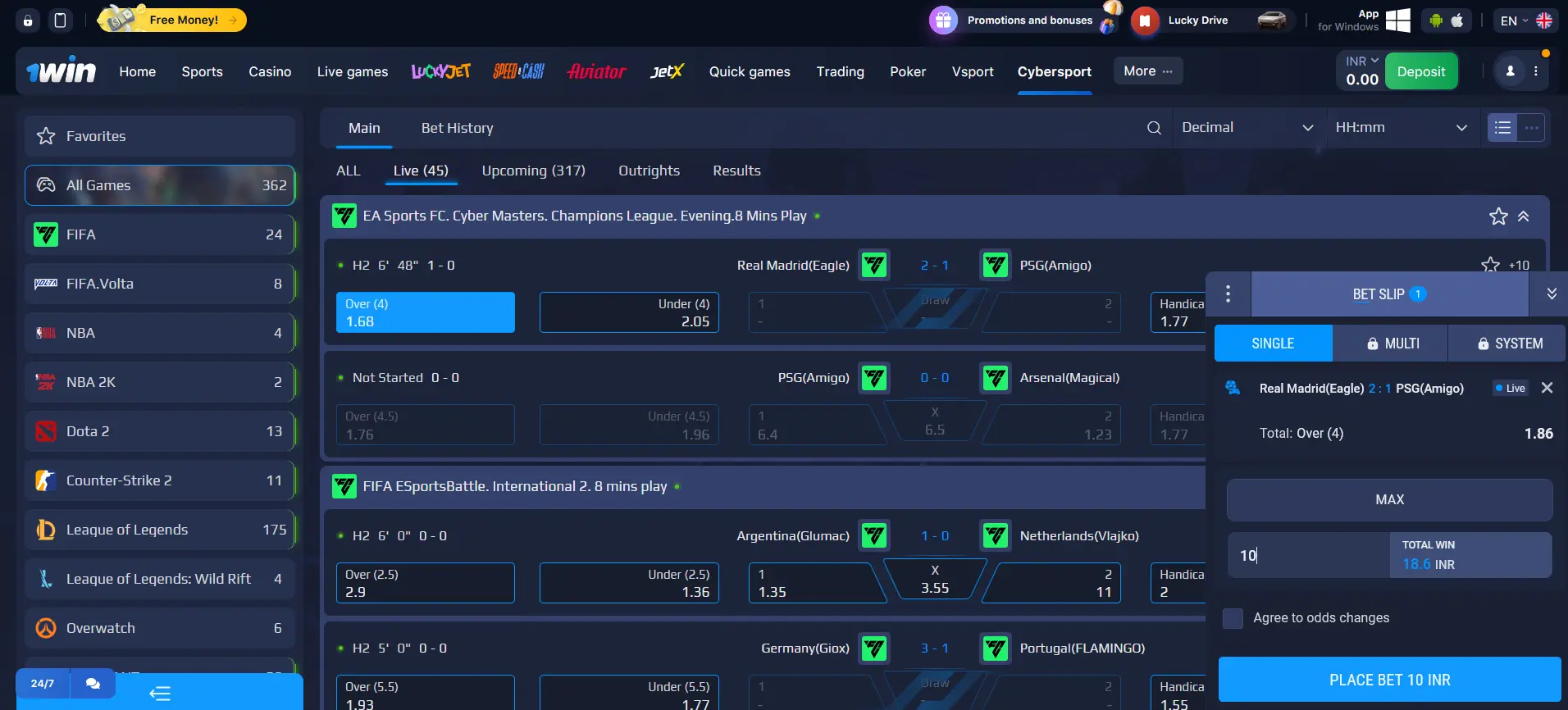Click the MAX stake button
This screenshot has height=710, width=1568.
[1390, 499]
